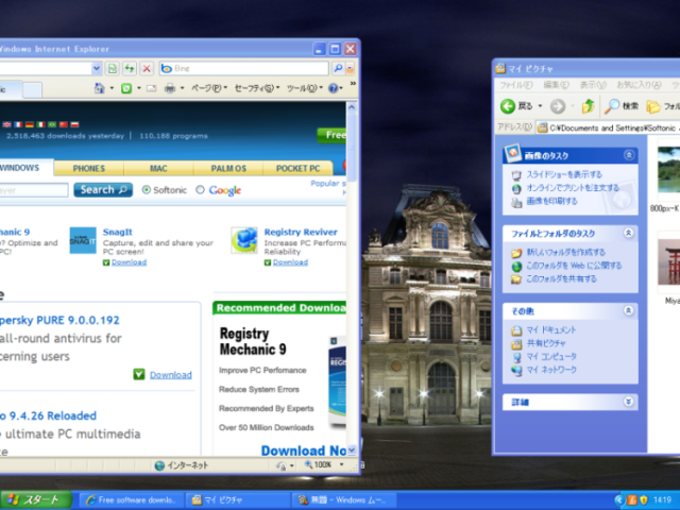Click the IE page scrollbar down arrow
The height and width of the screenshot is (510, 680).
(352, 451)
